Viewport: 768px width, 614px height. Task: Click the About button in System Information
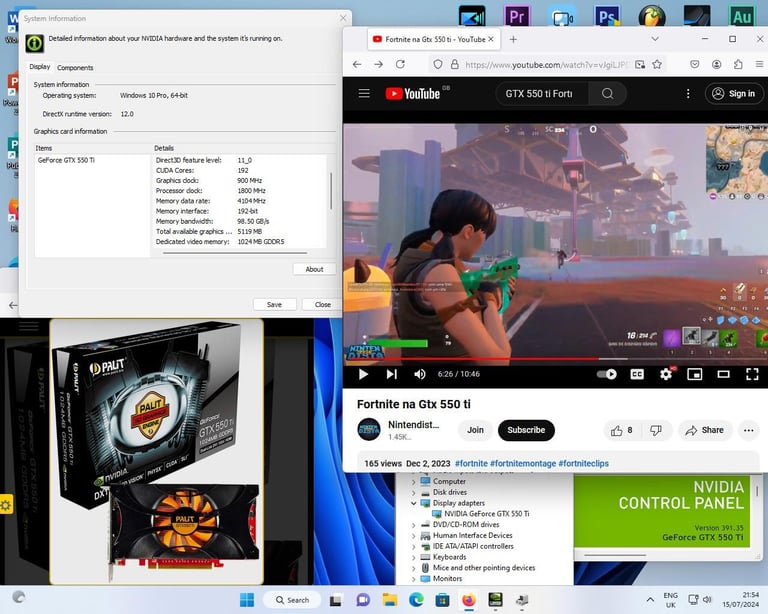click(x=314, y=269)
